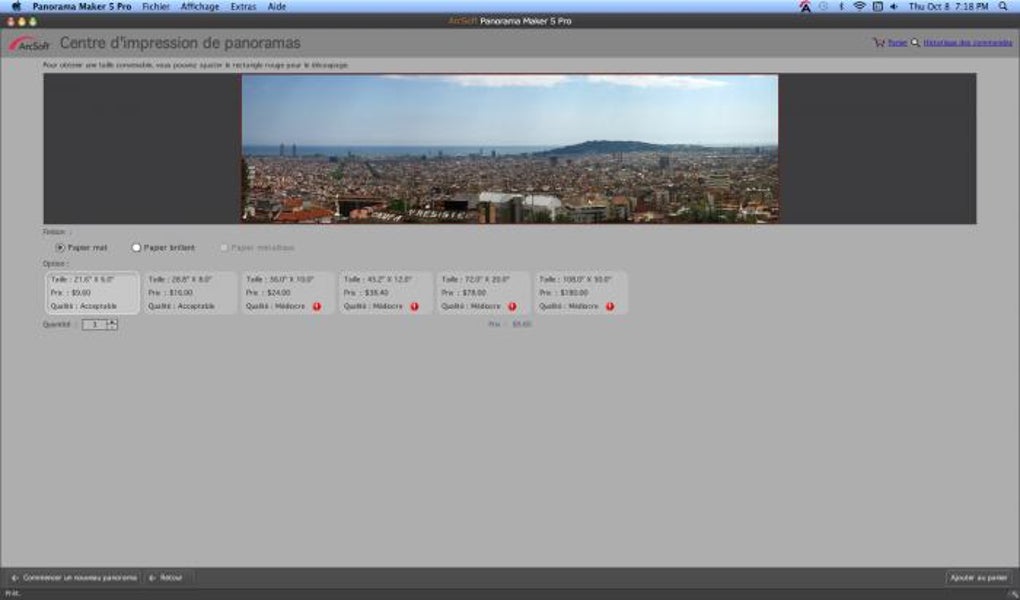Screen dimensions: 1020x600
Task: Click the quantity input field
Action: (x=95, y=324)
